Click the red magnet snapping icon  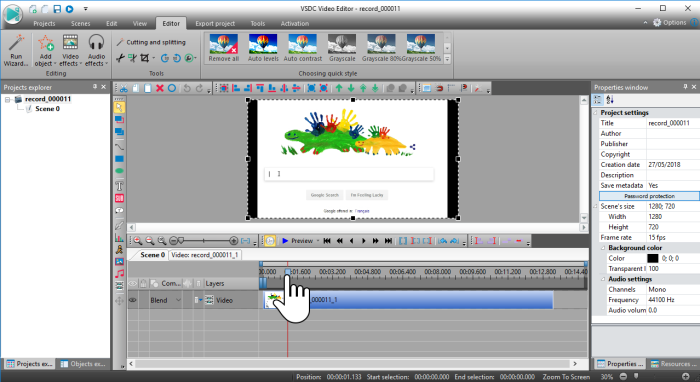click(x=439, y=88)
